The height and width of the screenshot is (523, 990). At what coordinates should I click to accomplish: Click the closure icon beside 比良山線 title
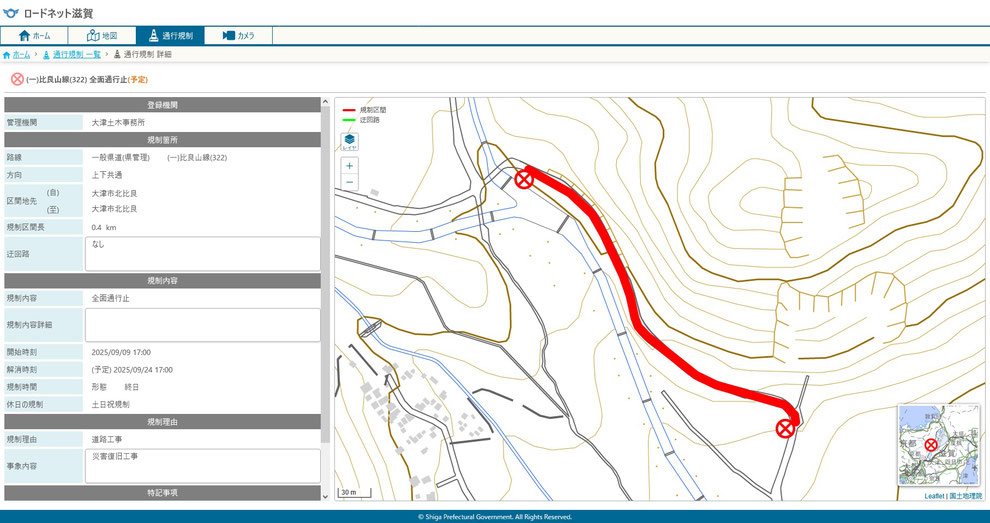coord(17,80)
